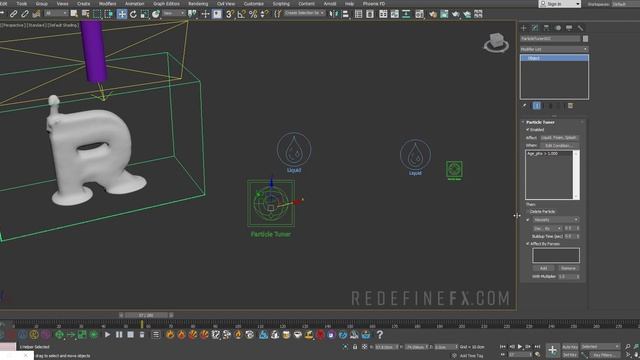Click the Phoenix toolbar help question mark
The height and width of the screenshot is (360, 640).
pyautogui.click(x=380, y=335)
